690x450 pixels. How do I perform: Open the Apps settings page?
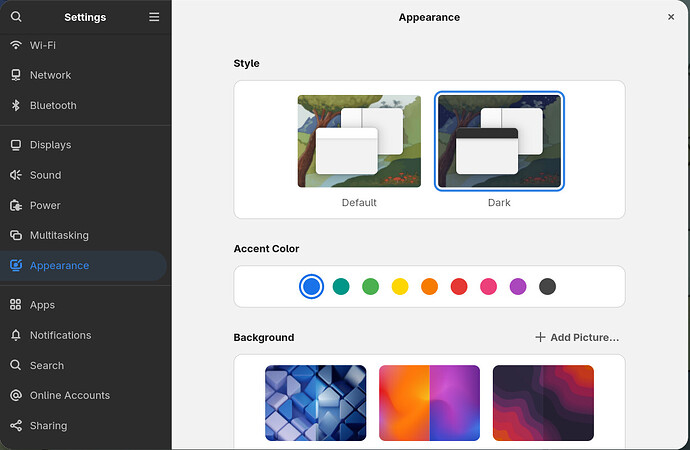coord(42,305)
